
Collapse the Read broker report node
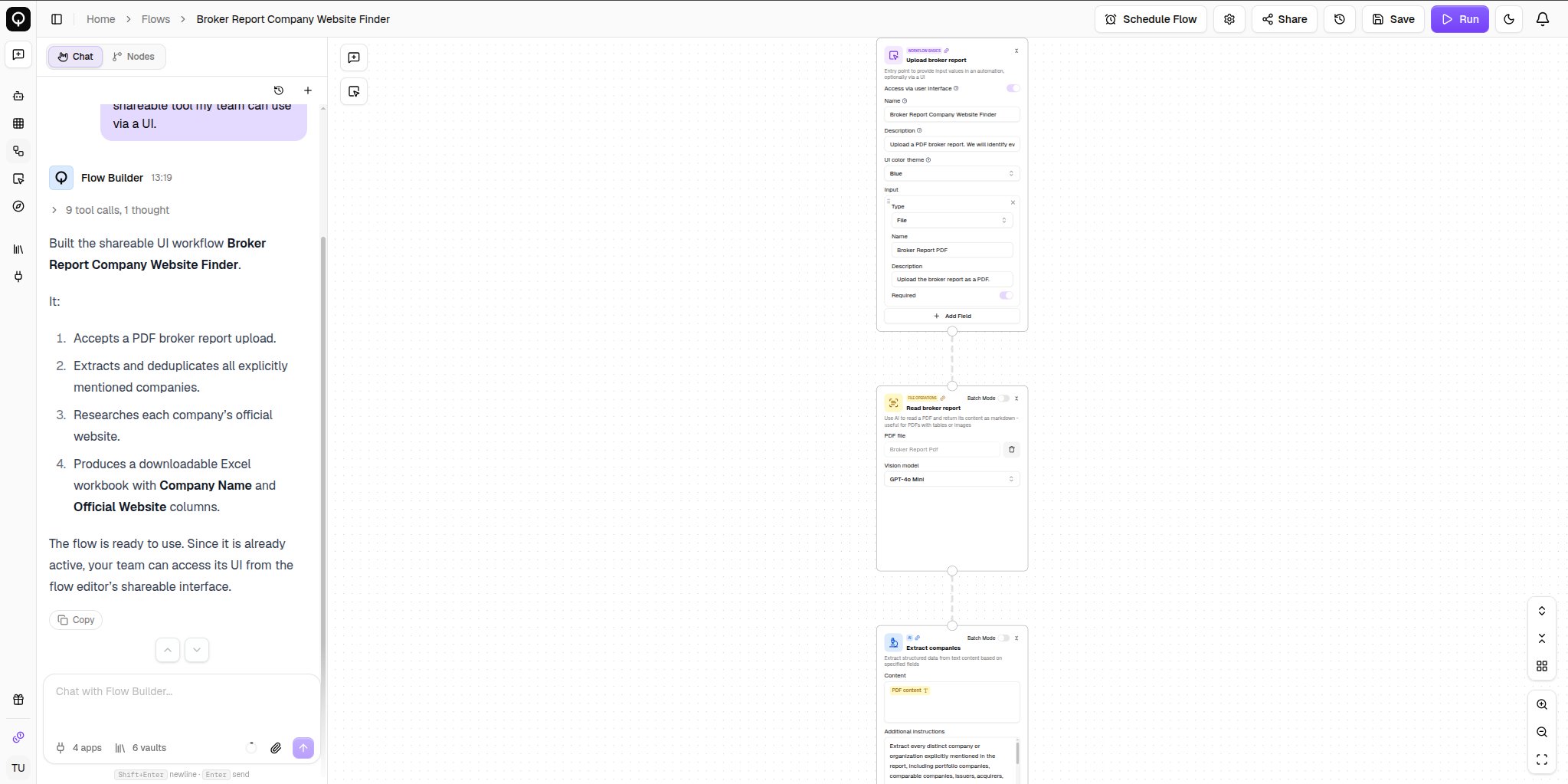(1016, 399)
